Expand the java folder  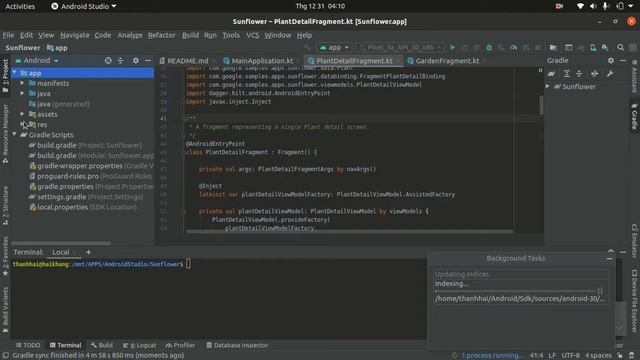pyautogui.click(x=22, y=93)
